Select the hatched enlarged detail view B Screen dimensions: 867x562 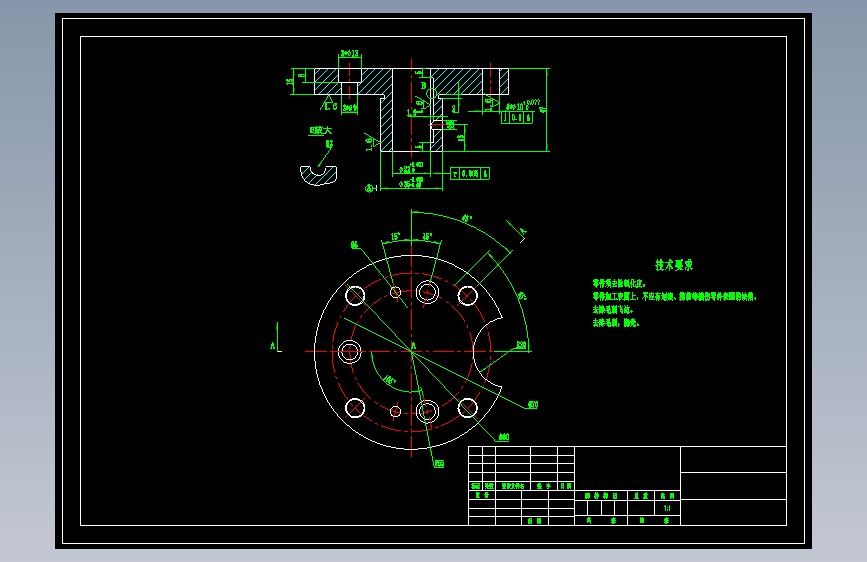point(318,175)
